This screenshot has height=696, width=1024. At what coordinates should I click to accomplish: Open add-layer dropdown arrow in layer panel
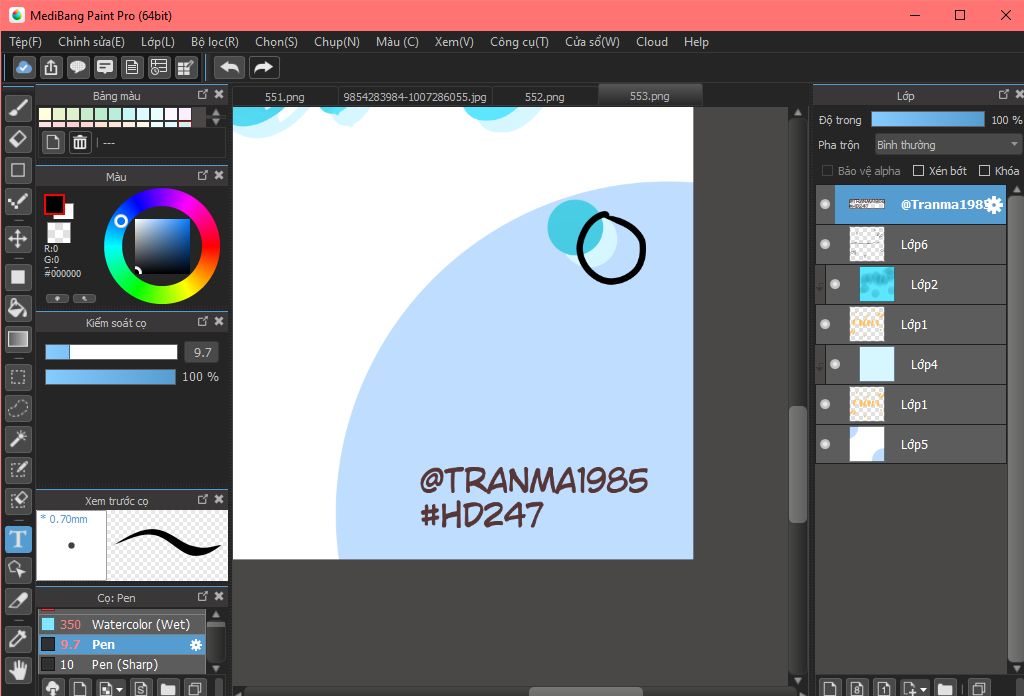coord(923,689)
